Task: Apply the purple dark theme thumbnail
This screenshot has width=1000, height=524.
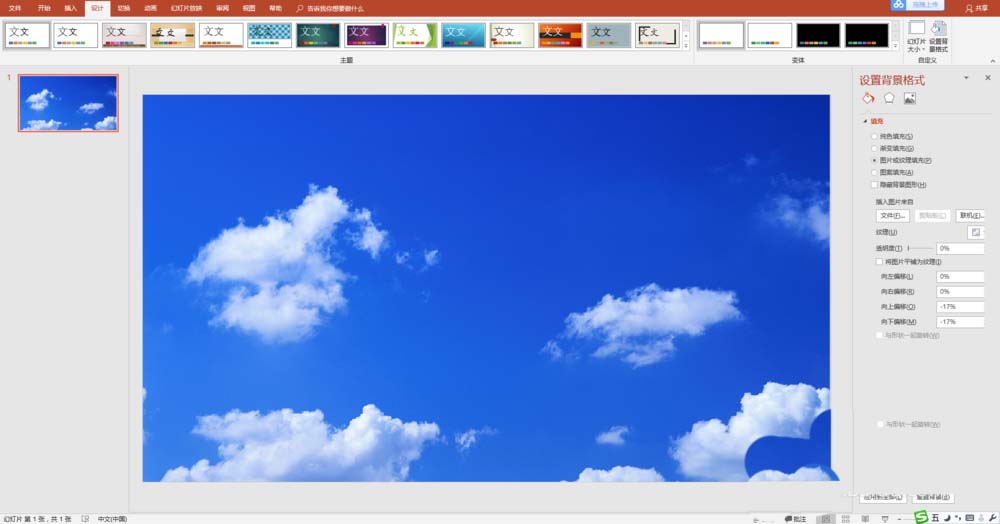Action: [367, 35]
